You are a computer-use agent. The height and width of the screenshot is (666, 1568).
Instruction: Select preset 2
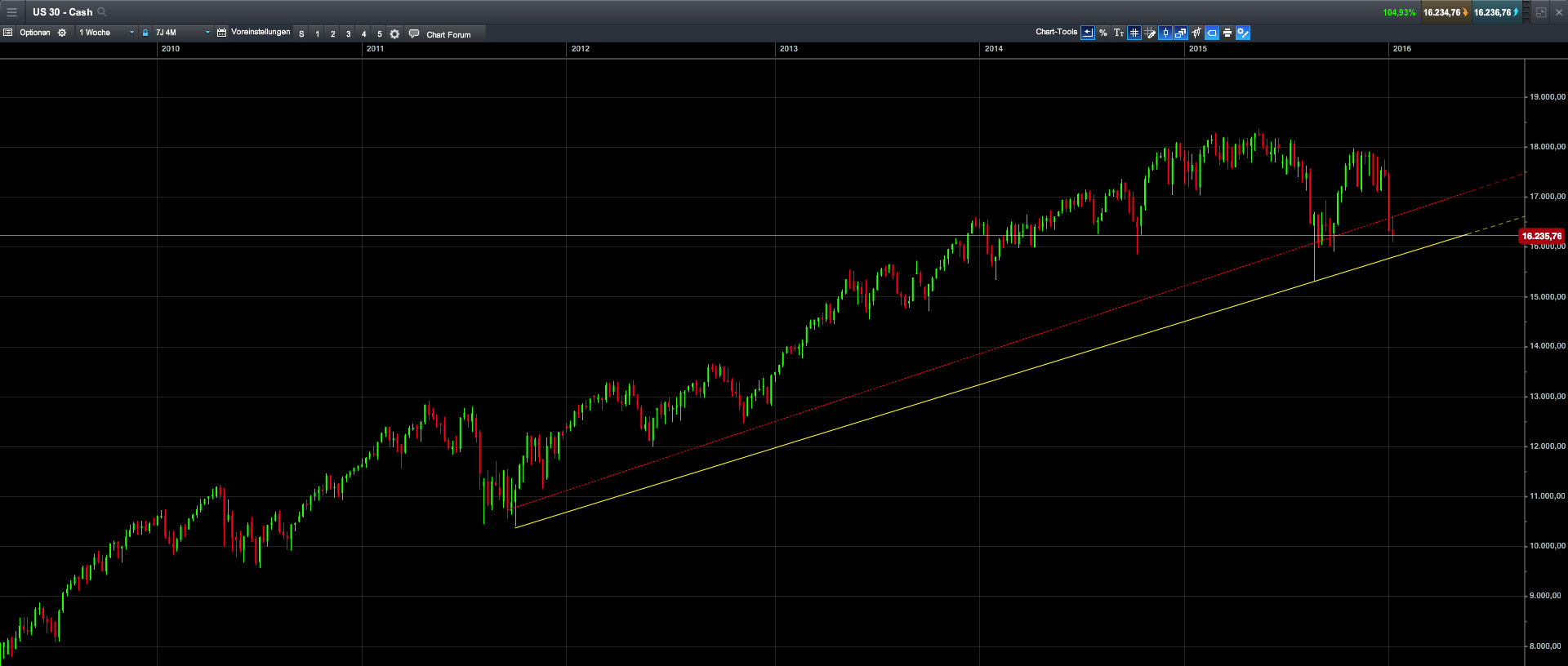[x=332, y=34]
